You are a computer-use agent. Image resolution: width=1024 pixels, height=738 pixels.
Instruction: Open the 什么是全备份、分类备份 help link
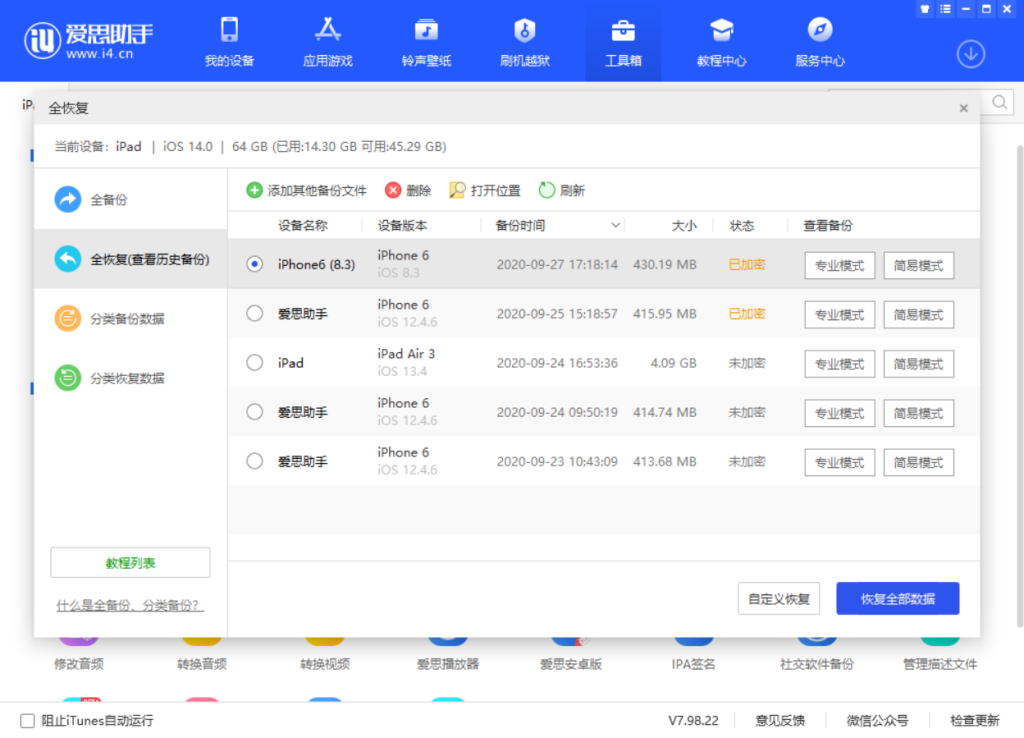(x=129, y=605)
